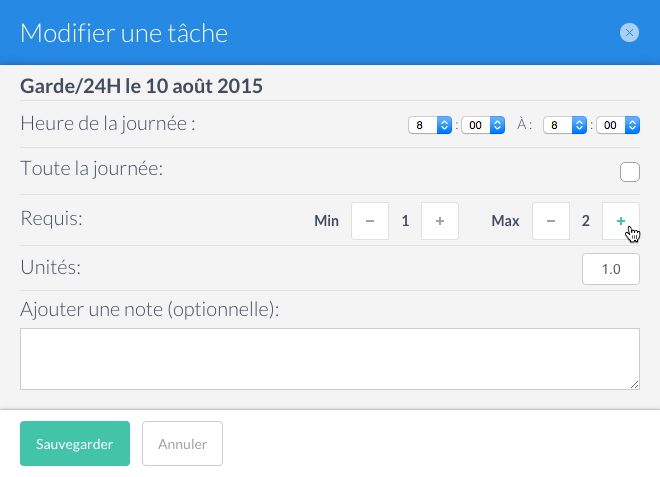Increase the Min required value
Viewport: 660px width, 477px height.
pos(440,221)
